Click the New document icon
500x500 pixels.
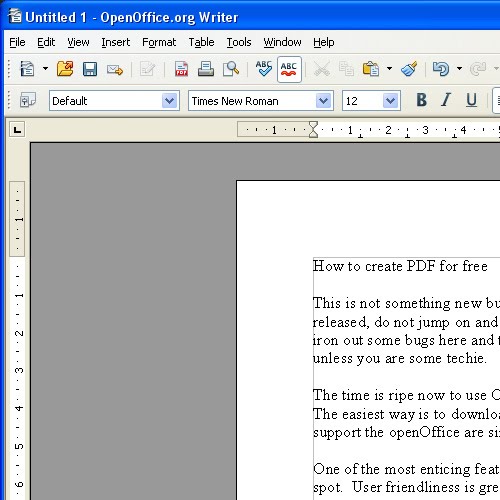27,69
